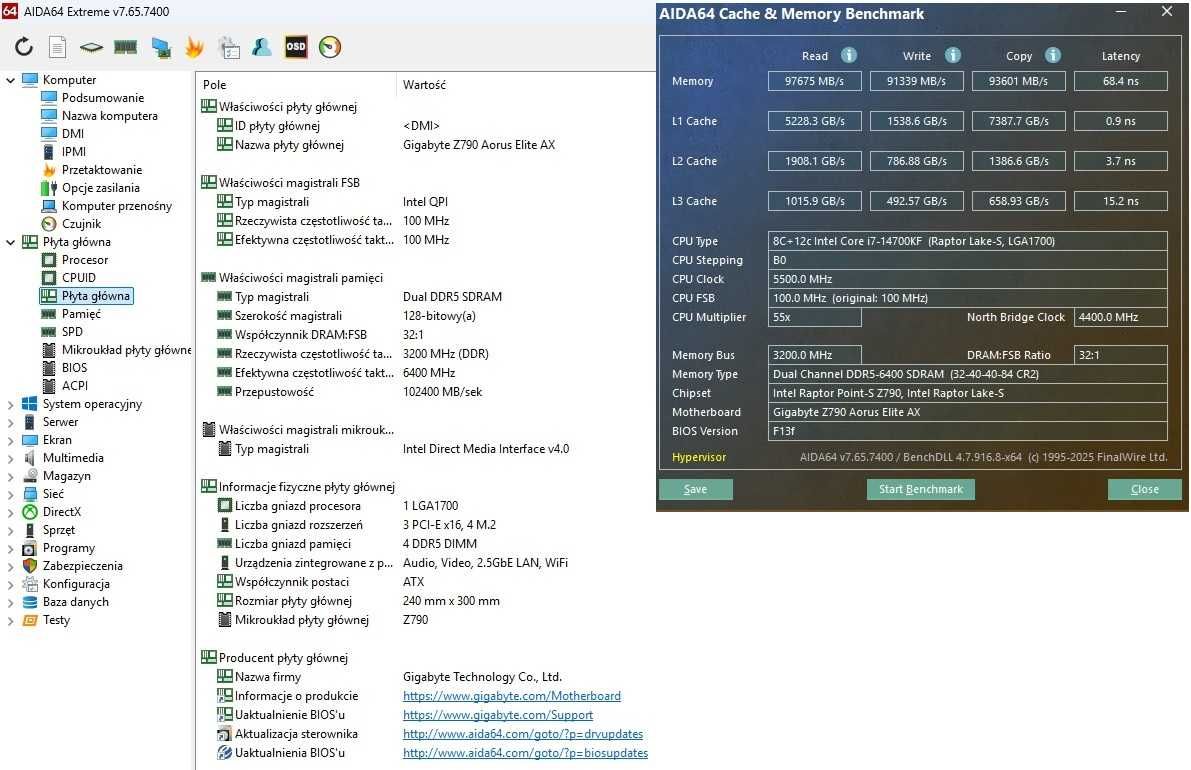
Task: Click the Read info icon
Action: [x=848, y=55]
